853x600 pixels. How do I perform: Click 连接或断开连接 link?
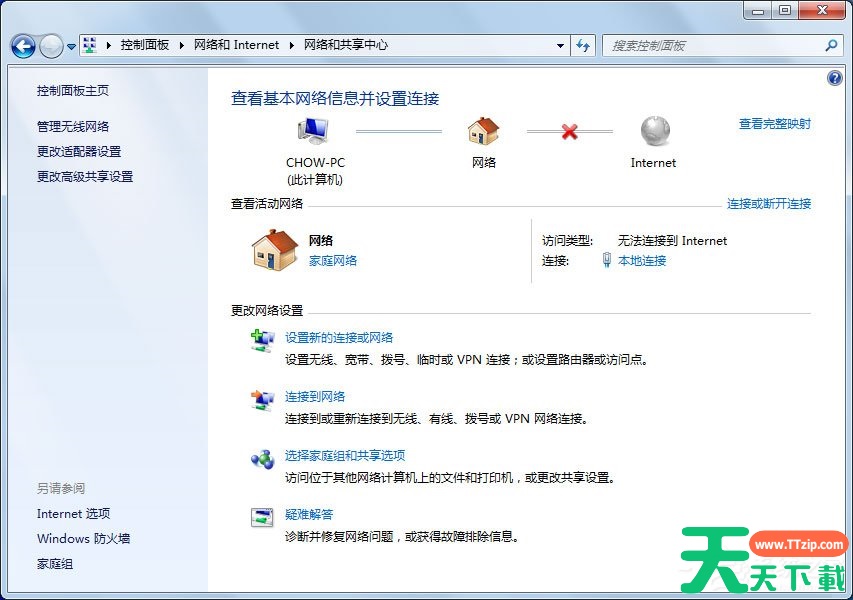click(x=769, y=204)
